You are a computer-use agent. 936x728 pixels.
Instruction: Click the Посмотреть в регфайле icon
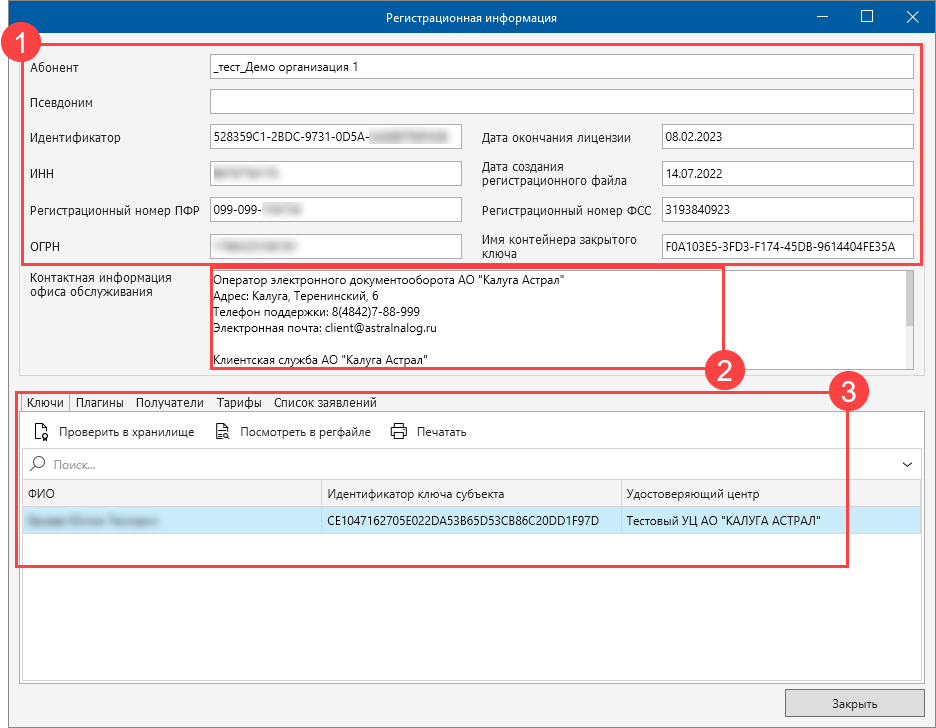point(218,432)
